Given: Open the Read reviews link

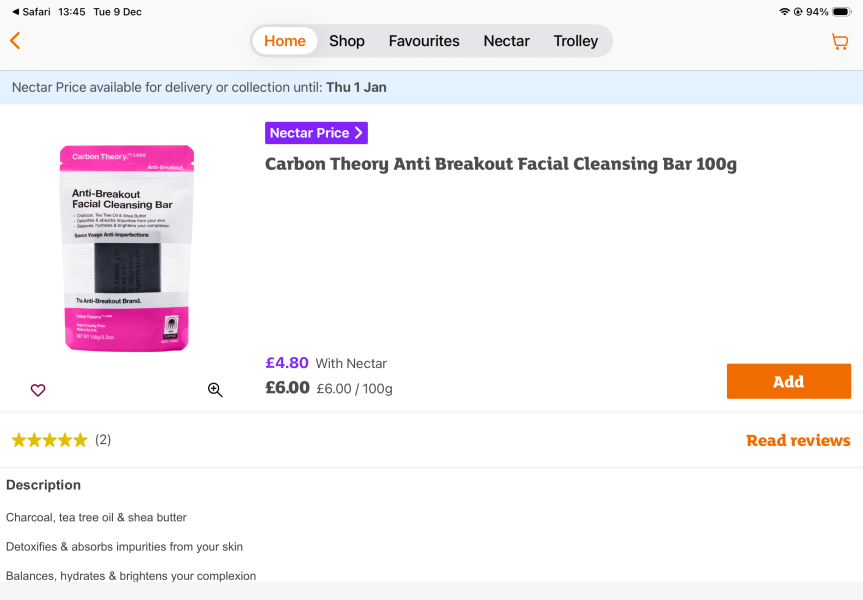Looking at the screenshot, I should (798, 440).
